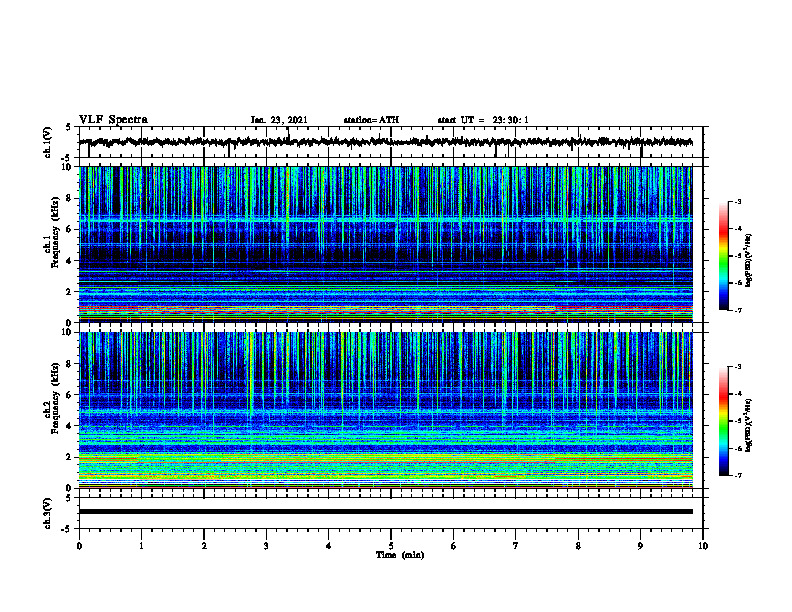Click the VLF Spectra plot title

pyautogui.click(x=113, y=120)
